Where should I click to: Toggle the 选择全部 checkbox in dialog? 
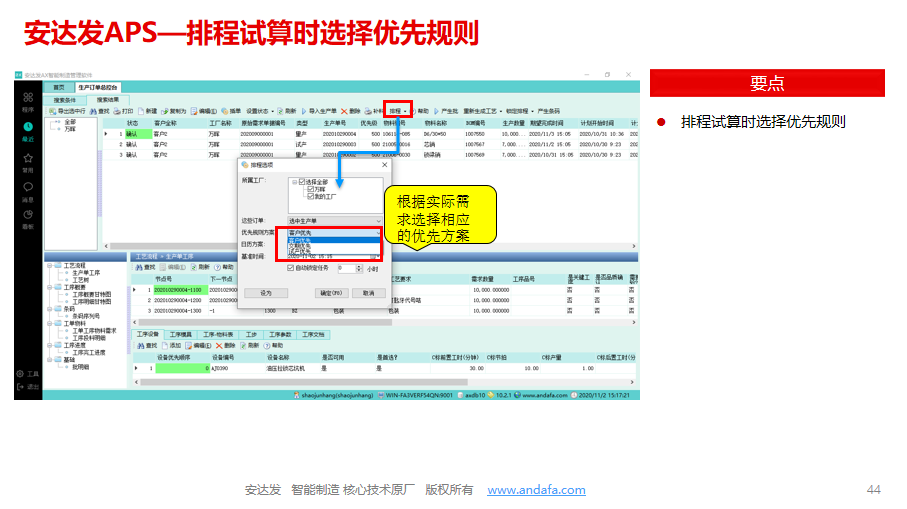pyautogui.click(x=302, y=182)
